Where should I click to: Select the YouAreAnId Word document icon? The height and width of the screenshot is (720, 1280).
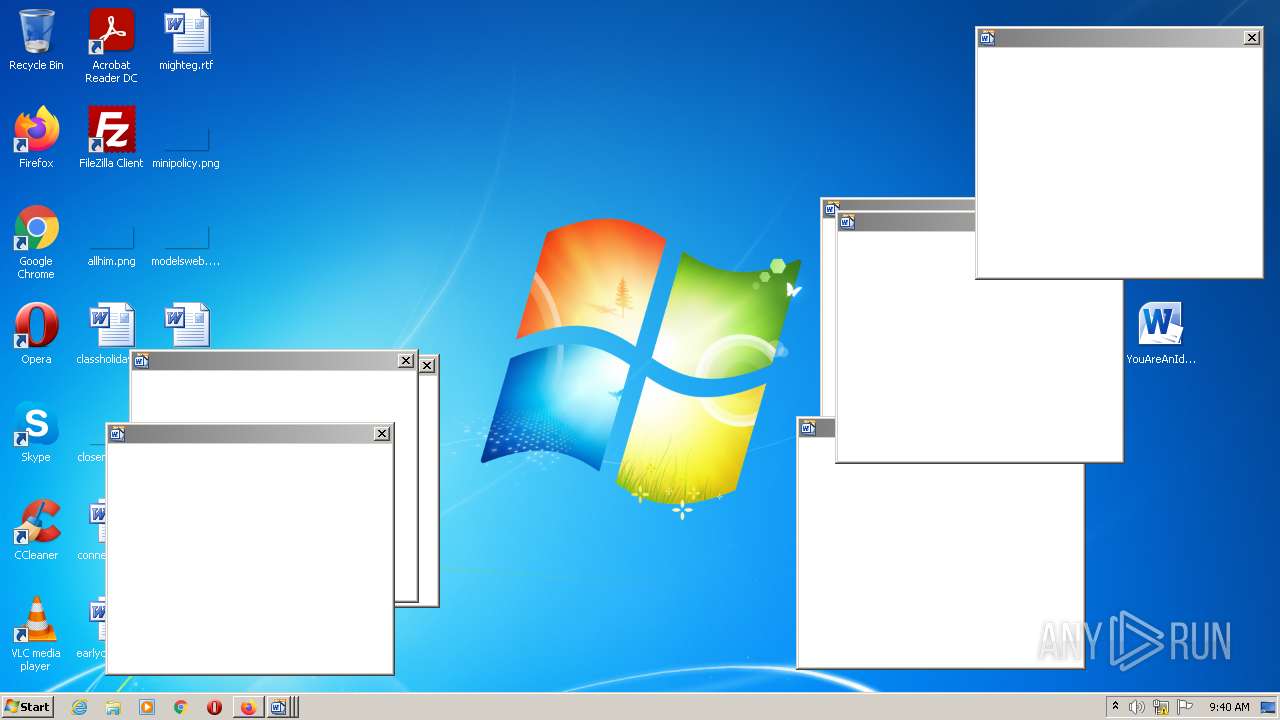point(1161,334)
